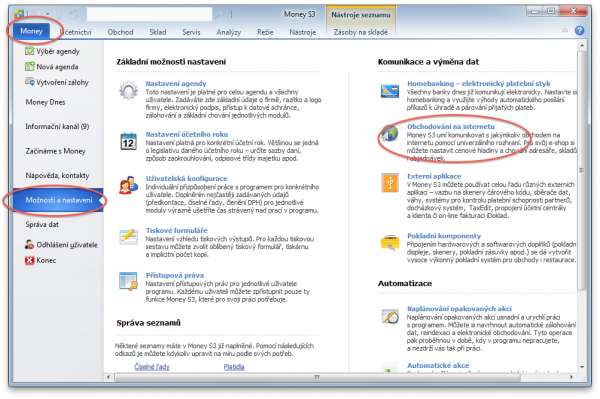Open Naplánování opakovaných akcí link
The image size is (600, 399).
[459, 308]
